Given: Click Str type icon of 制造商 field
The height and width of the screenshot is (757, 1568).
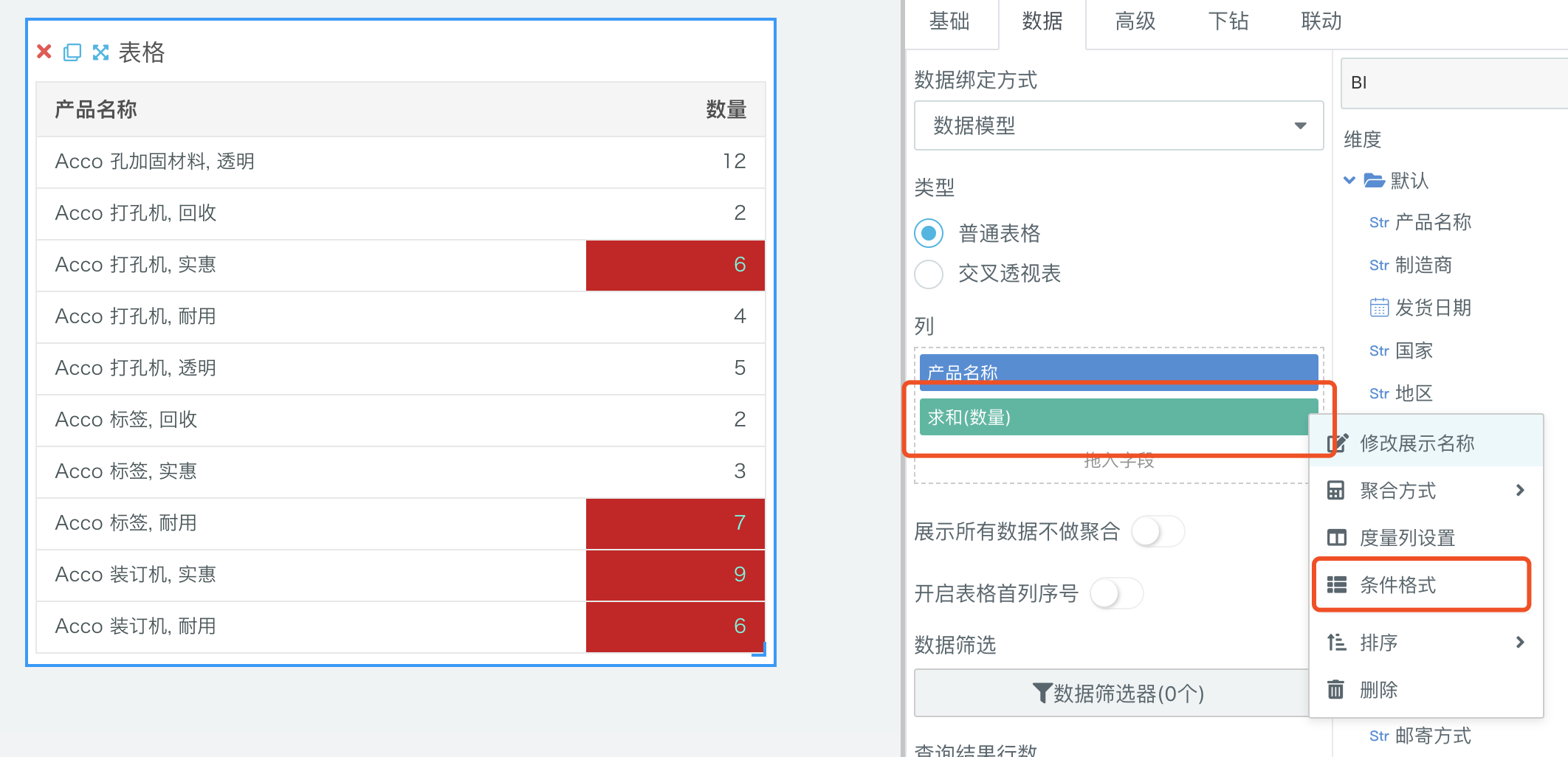Looking at the screenshot, I should (1379, 266).
